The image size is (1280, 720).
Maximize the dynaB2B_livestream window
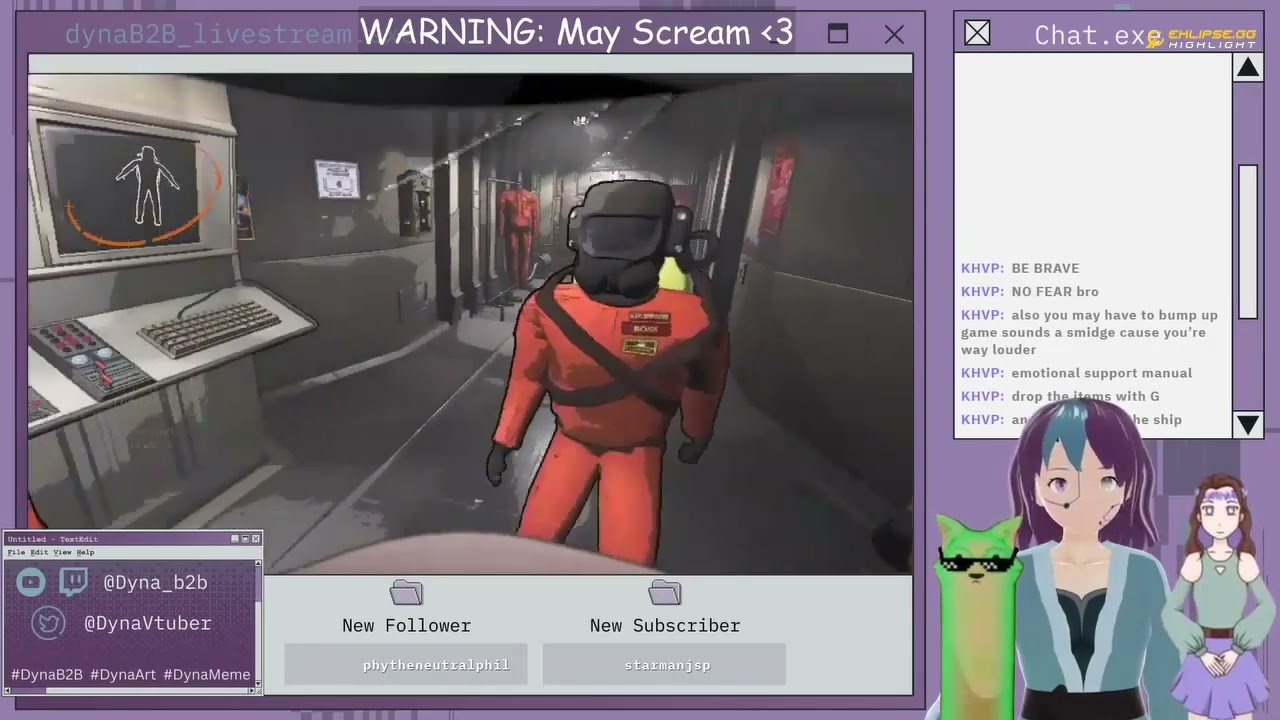click(838, 34)
